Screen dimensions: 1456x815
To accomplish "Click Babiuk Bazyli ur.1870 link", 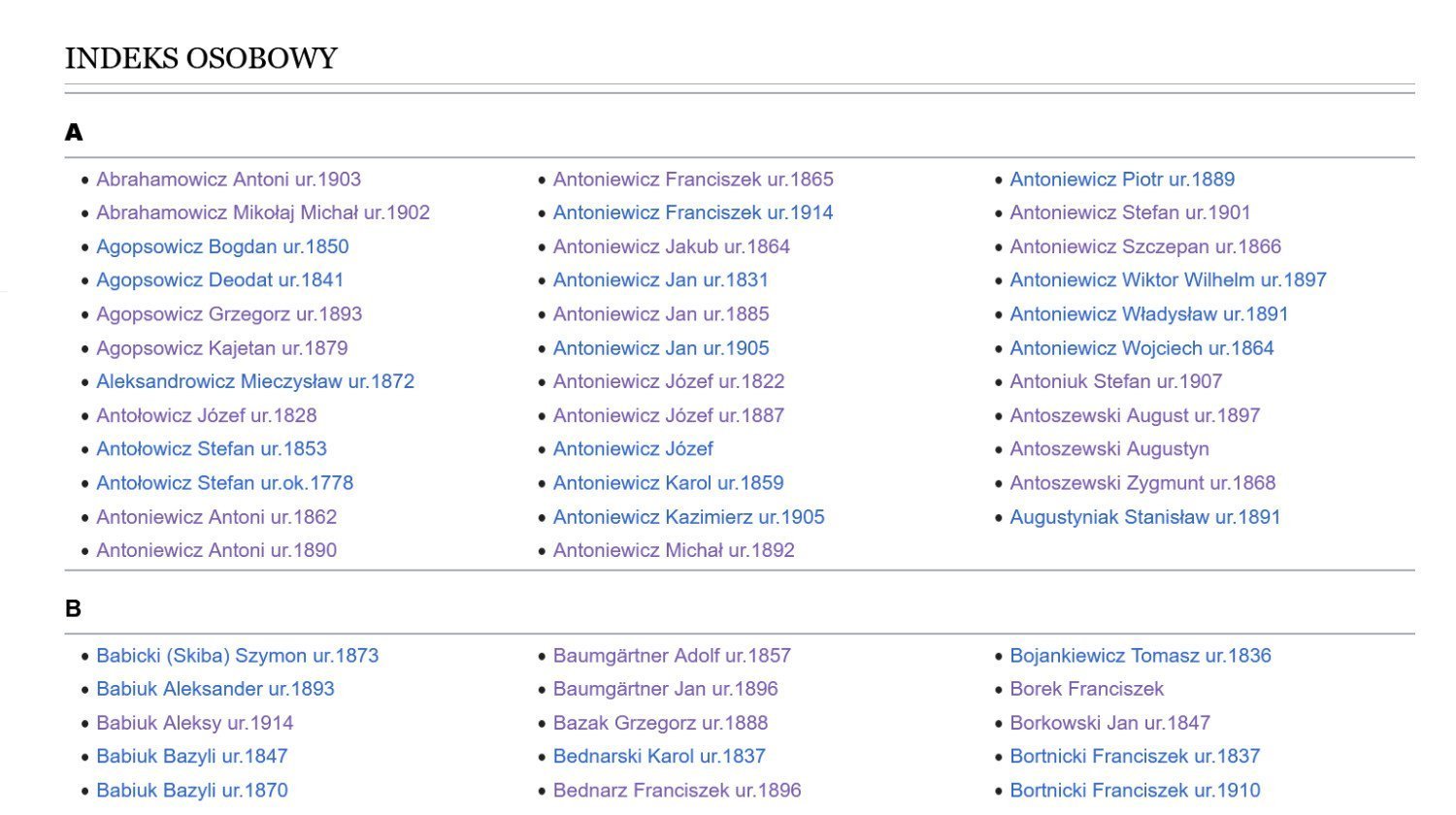I will click(192, 791).
